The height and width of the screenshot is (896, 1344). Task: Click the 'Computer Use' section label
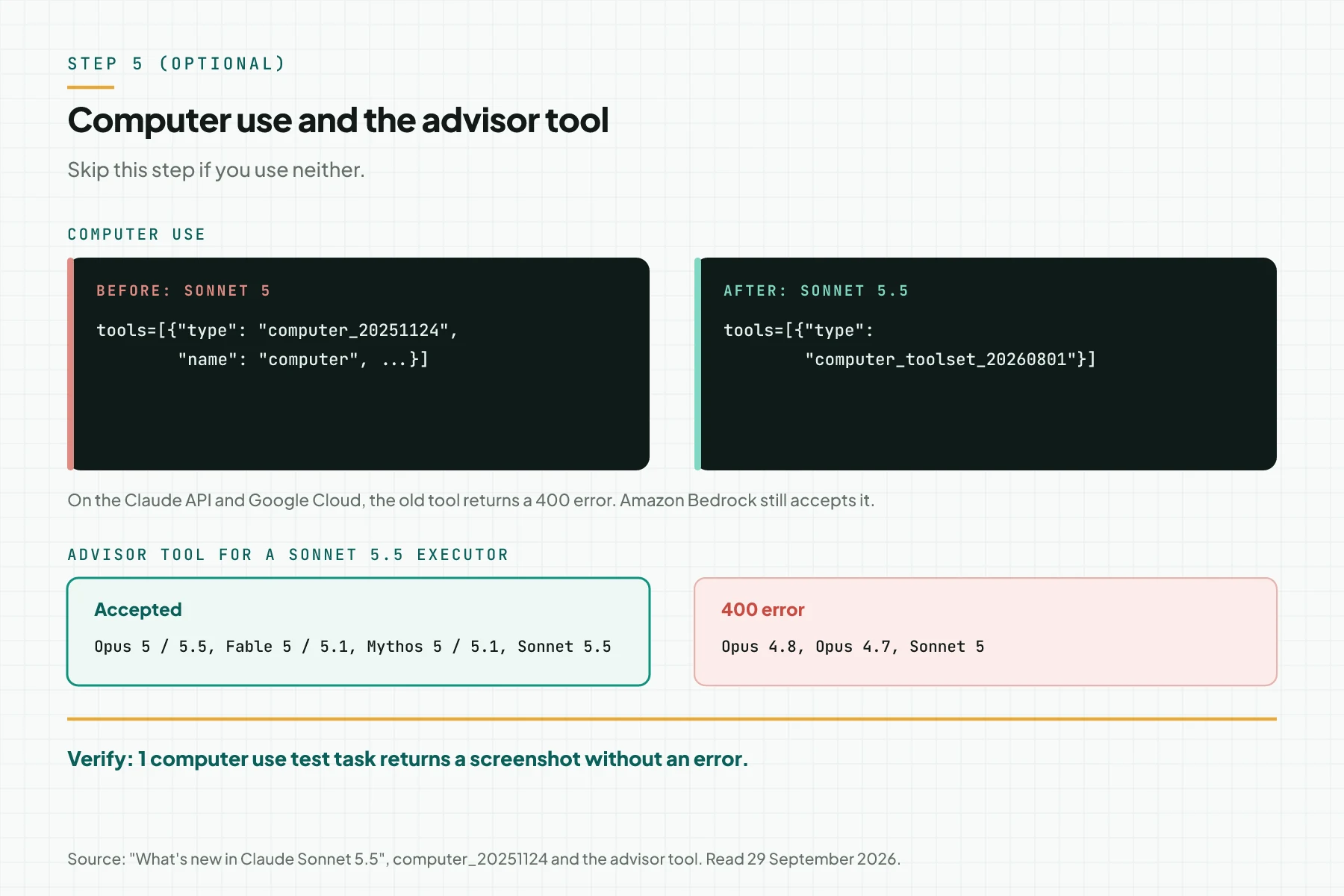tap(137, 234)
